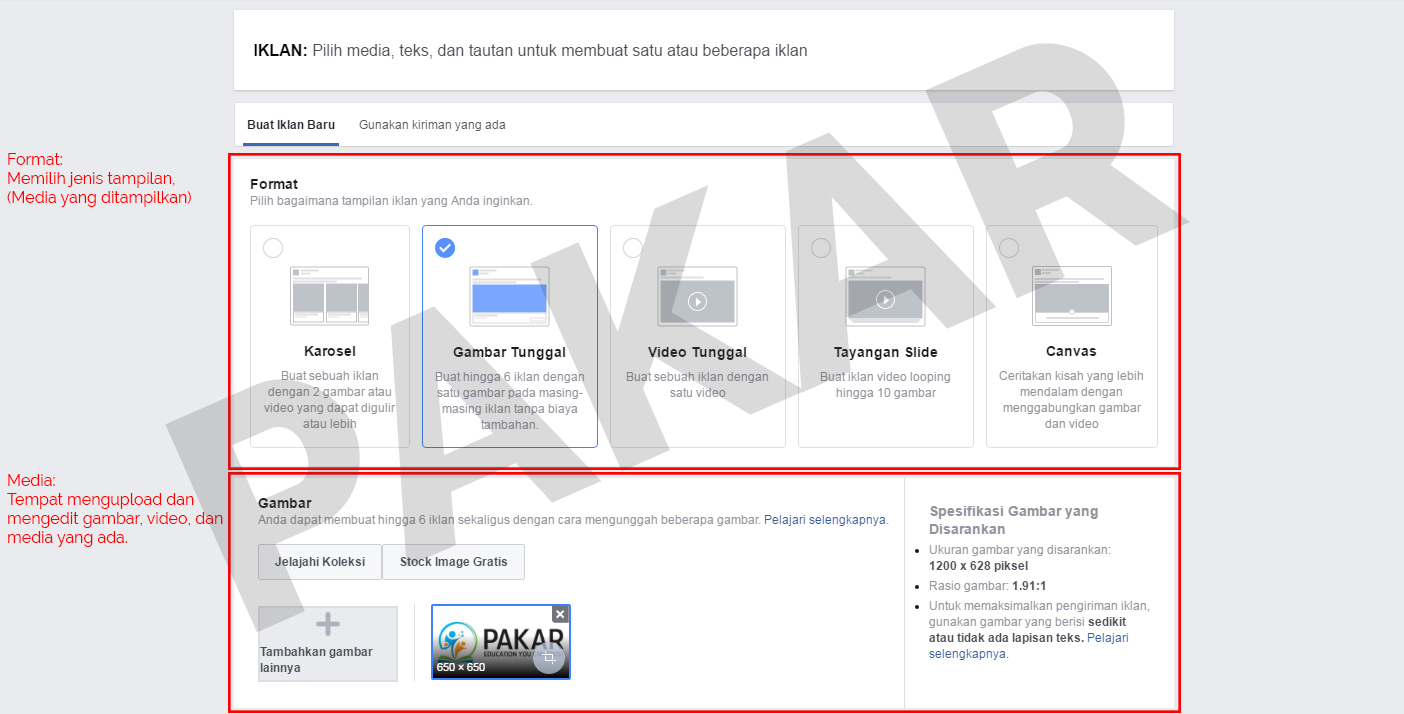This screenshot has height=714, width=1404.
Task: Click the "Canvas" card title
Action: (1072, 351)
